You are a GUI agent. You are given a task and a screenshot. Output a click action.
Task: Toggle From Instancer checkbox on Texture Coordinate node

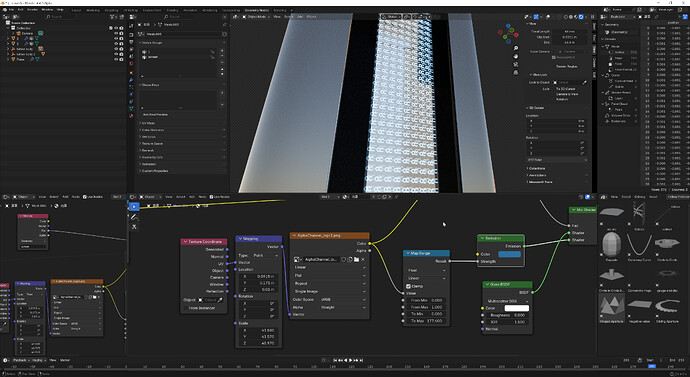click(186, 308)
